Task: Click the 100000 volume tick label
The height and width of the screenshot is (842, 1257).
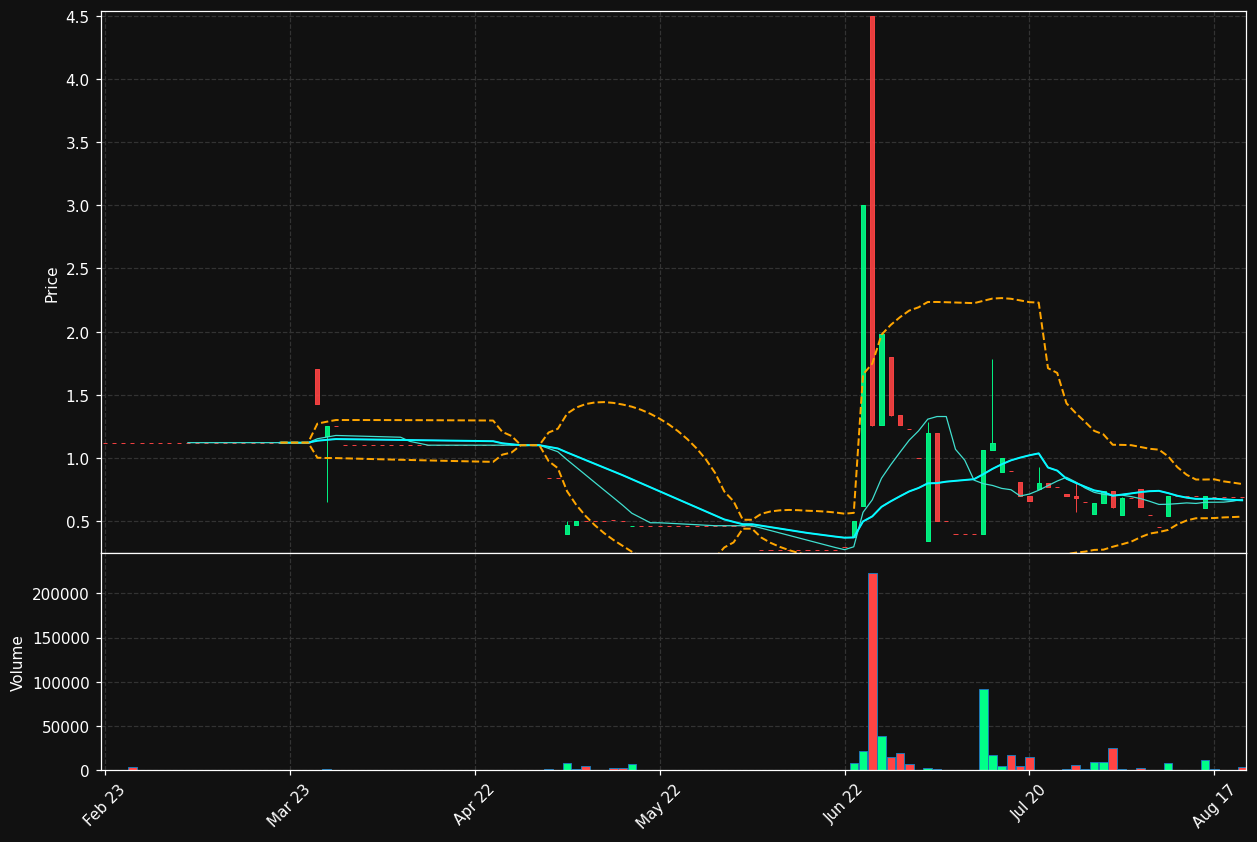Action: 62,683
